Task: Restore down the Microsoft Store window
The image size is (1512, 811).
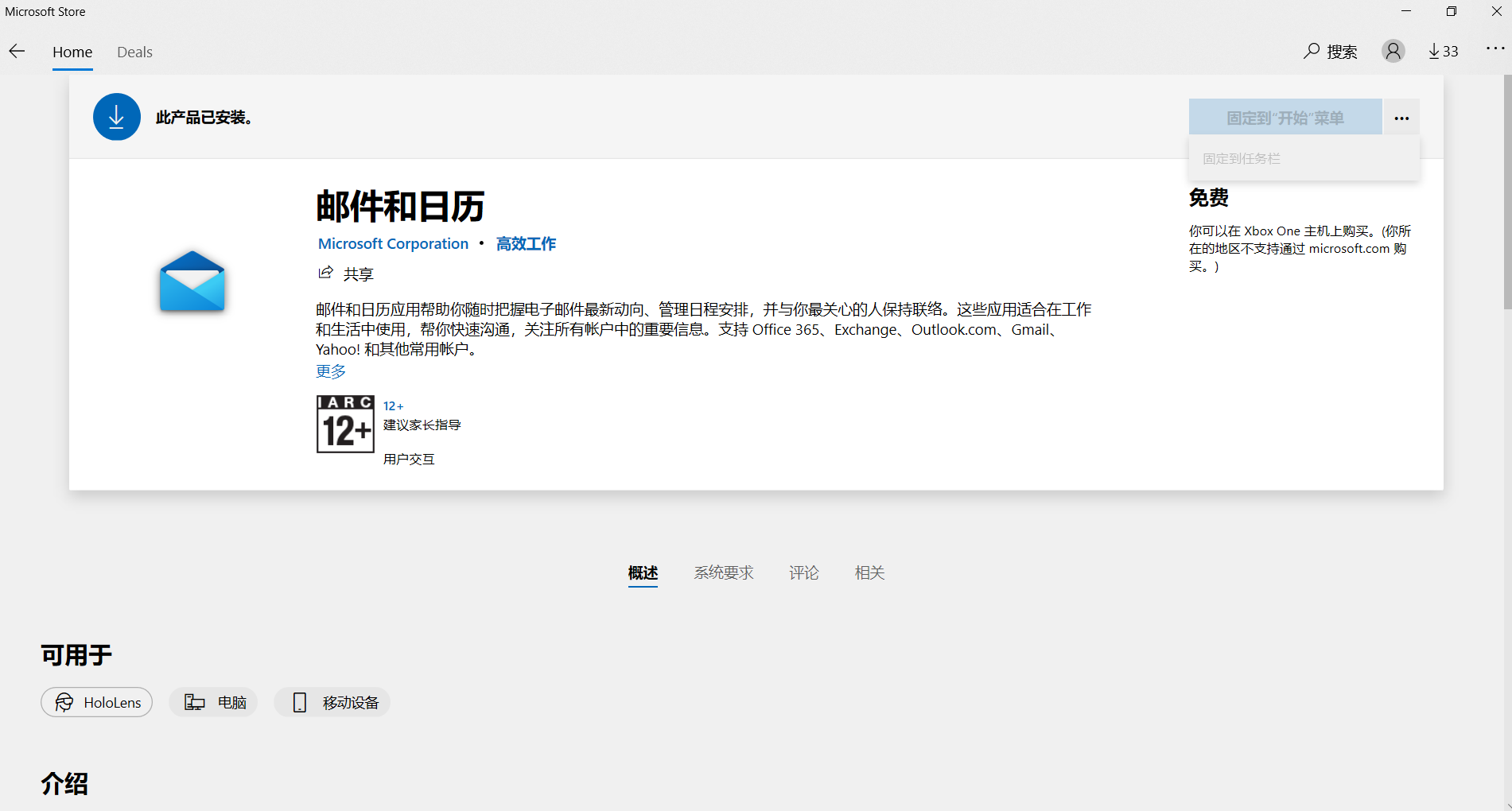Action: tap(1452, 11)
